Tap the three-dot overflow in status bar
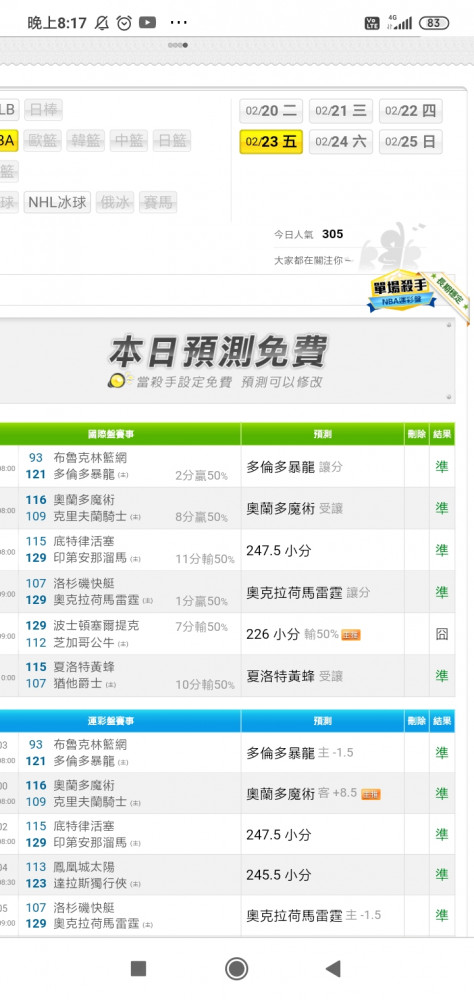 point(179,23)
